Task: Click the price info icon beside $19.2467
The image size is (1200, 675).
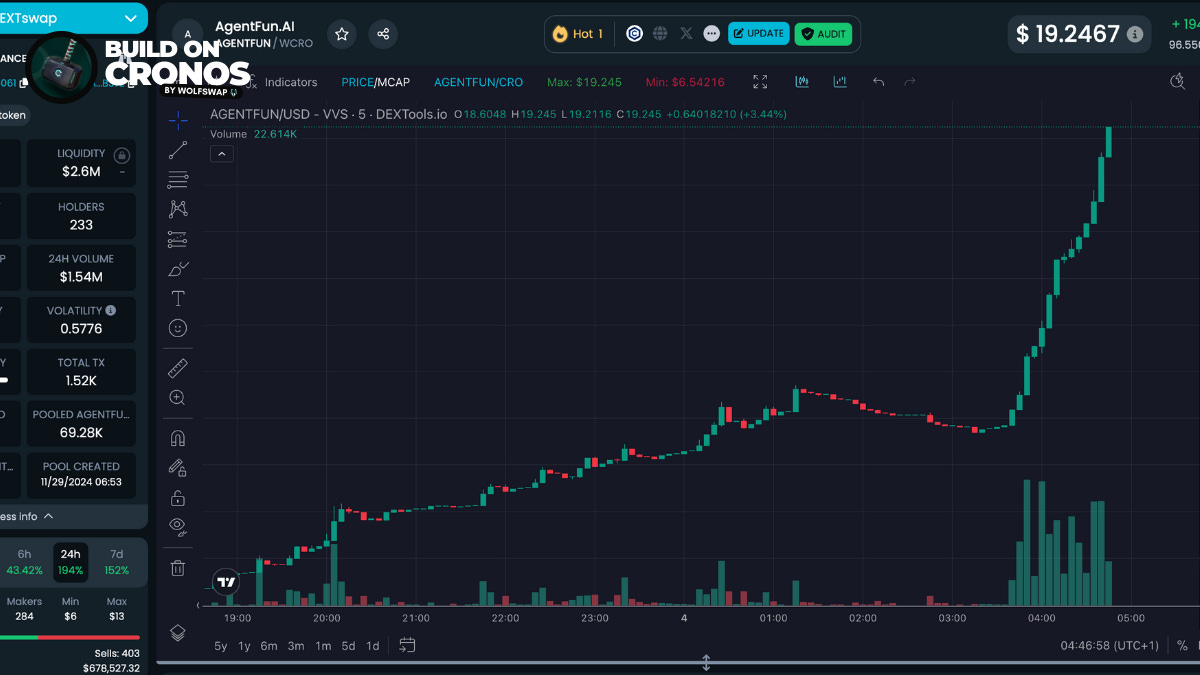Action: pos(1134,34)
